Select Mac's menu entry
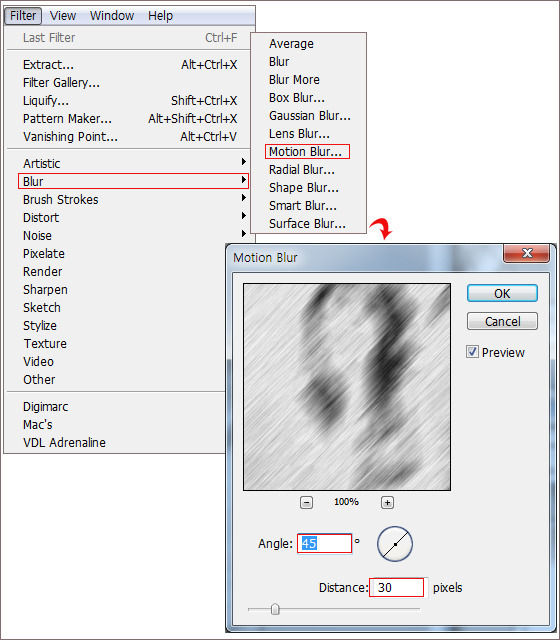The image size is (560, 640). pyautogui.click(x=38, y=424)
